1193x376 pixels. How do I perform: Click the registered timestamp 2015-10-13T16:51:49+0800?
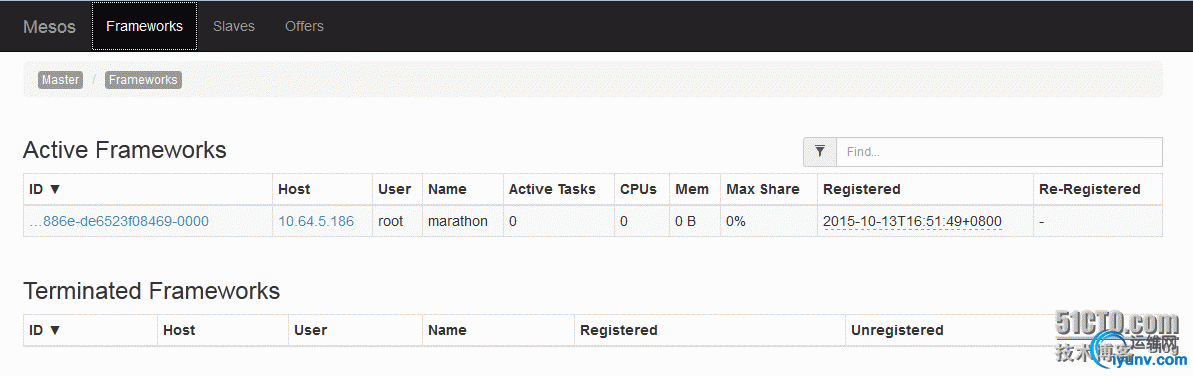(x=912, y=221)
